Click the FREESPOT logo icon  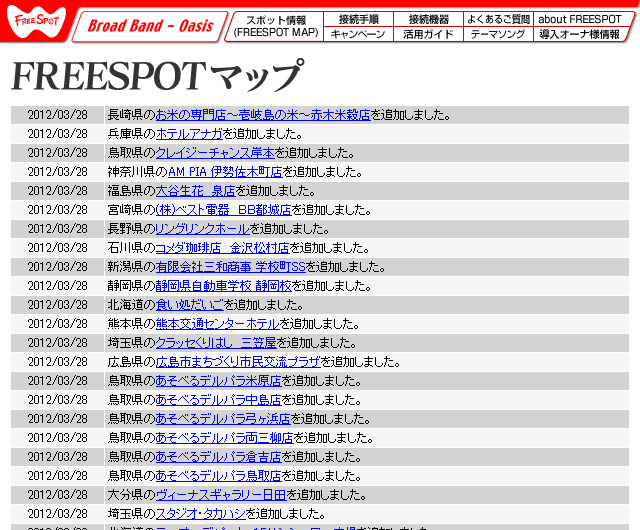click(x=33, y=20)
